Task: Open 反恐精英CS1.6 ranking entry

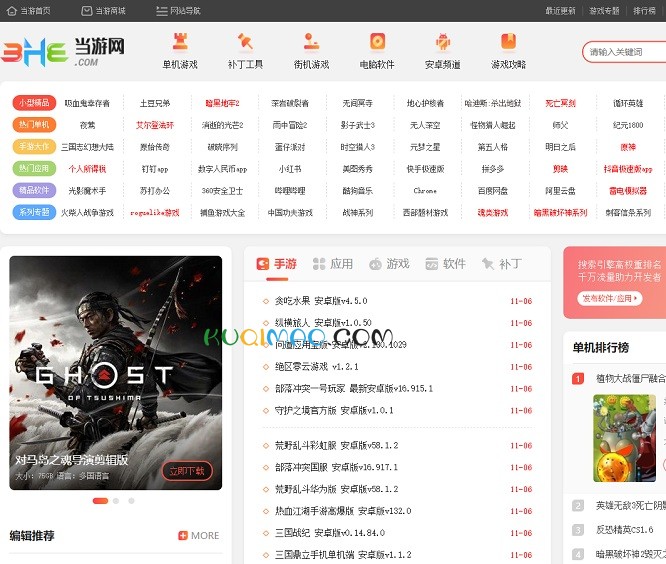Action: click(624, 530)
